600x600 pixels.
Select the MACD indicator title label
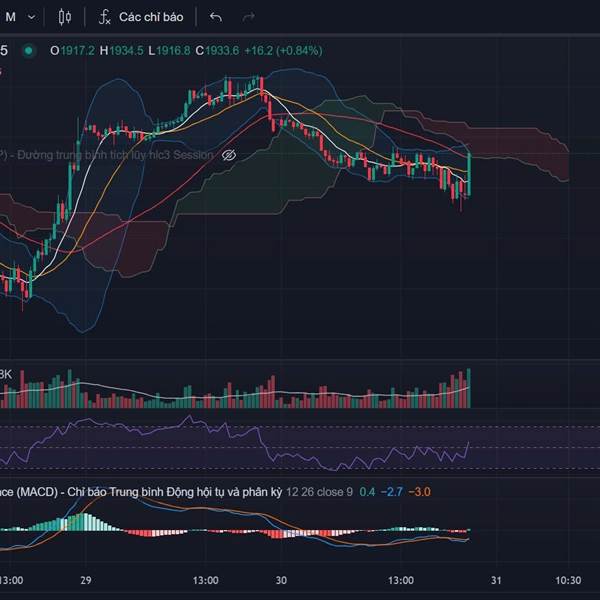[141, 492]
